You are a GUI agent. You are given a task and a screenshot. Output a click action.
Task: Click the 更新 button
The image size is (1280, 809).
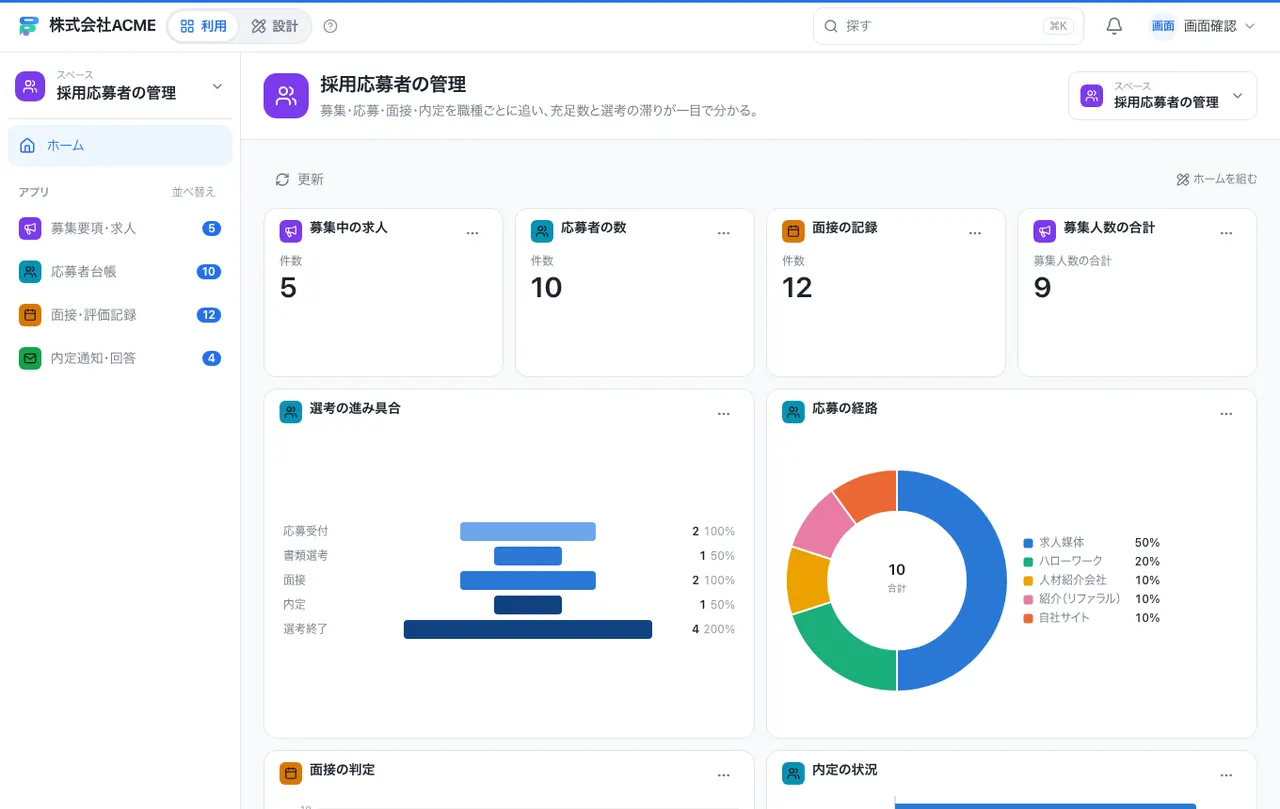click(299, 179)
